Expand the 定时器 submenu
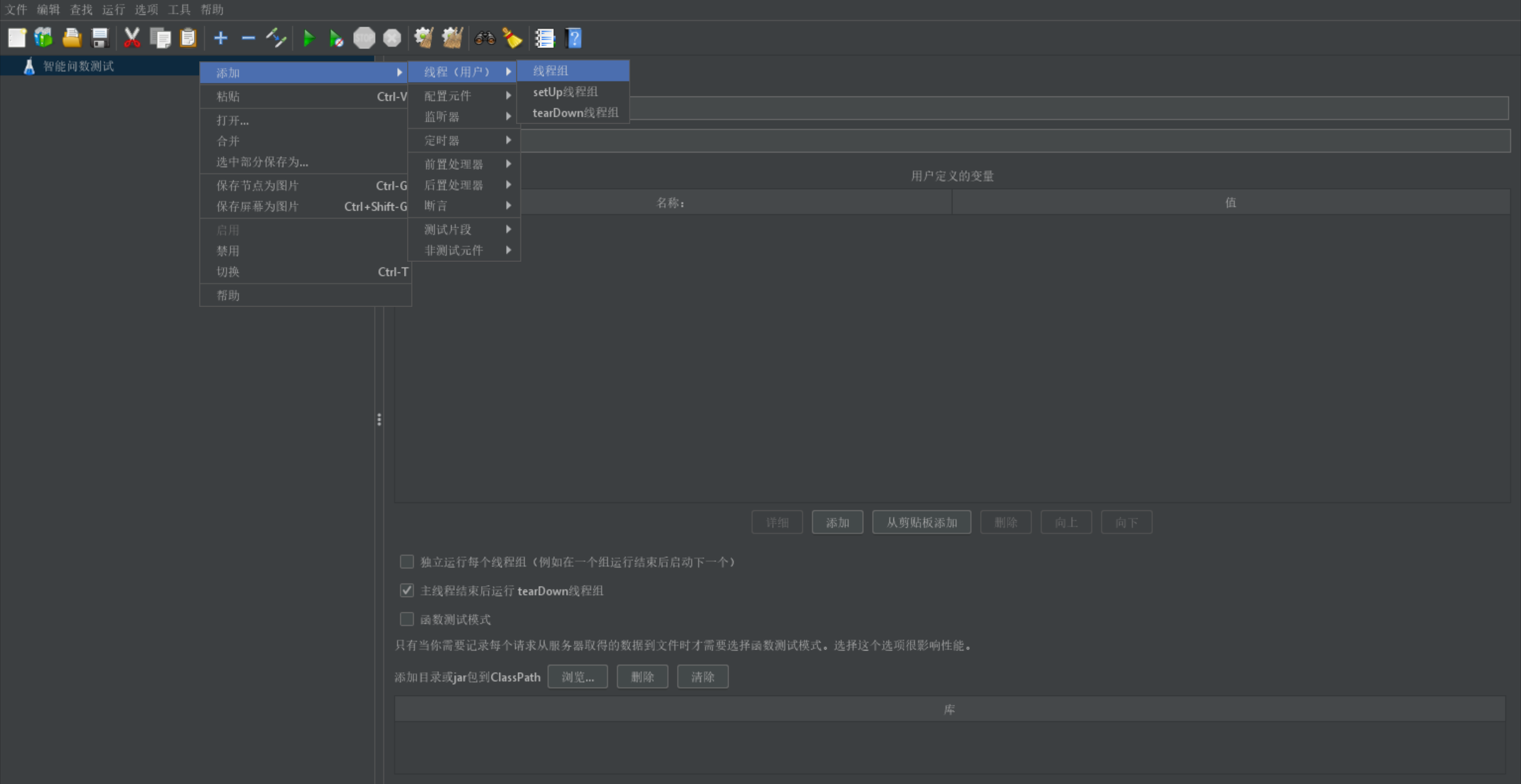The image size is (1521, 784). 464,141
